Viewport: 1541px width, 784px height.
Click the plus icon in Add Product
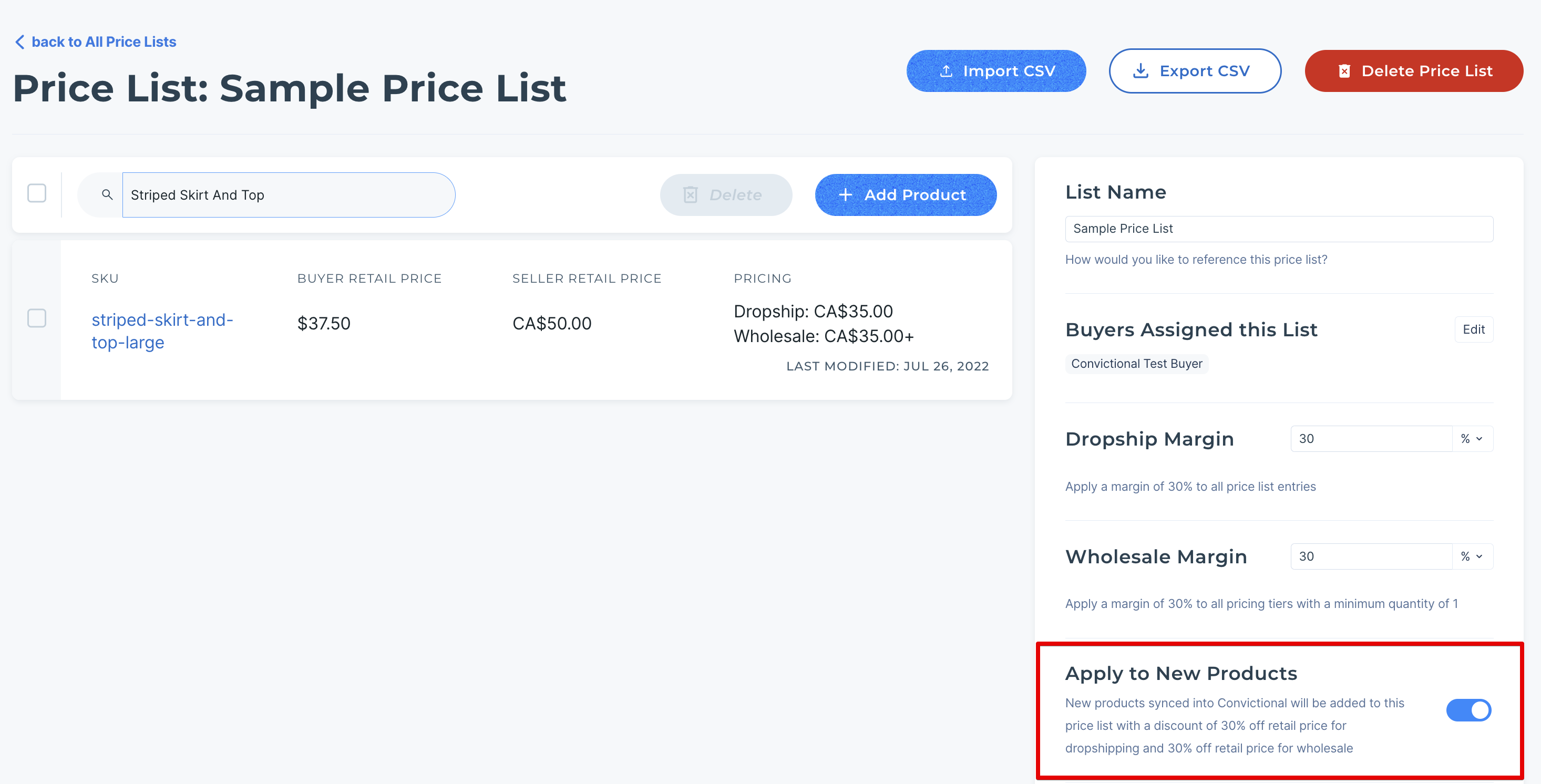[845, 195]
